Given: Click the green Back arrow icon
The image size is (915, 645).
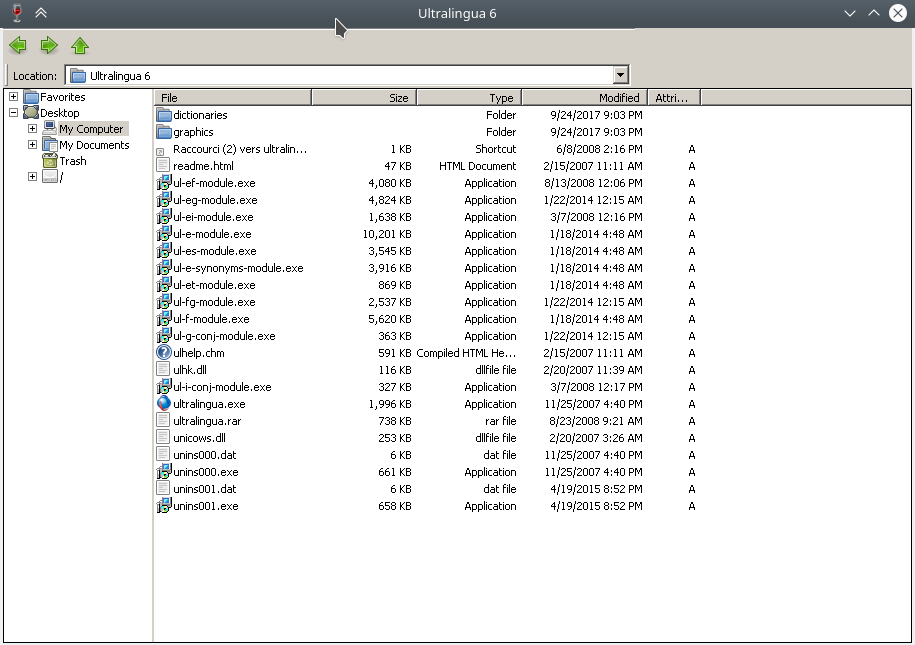Looking at the screenshot, I should (17, 45).
